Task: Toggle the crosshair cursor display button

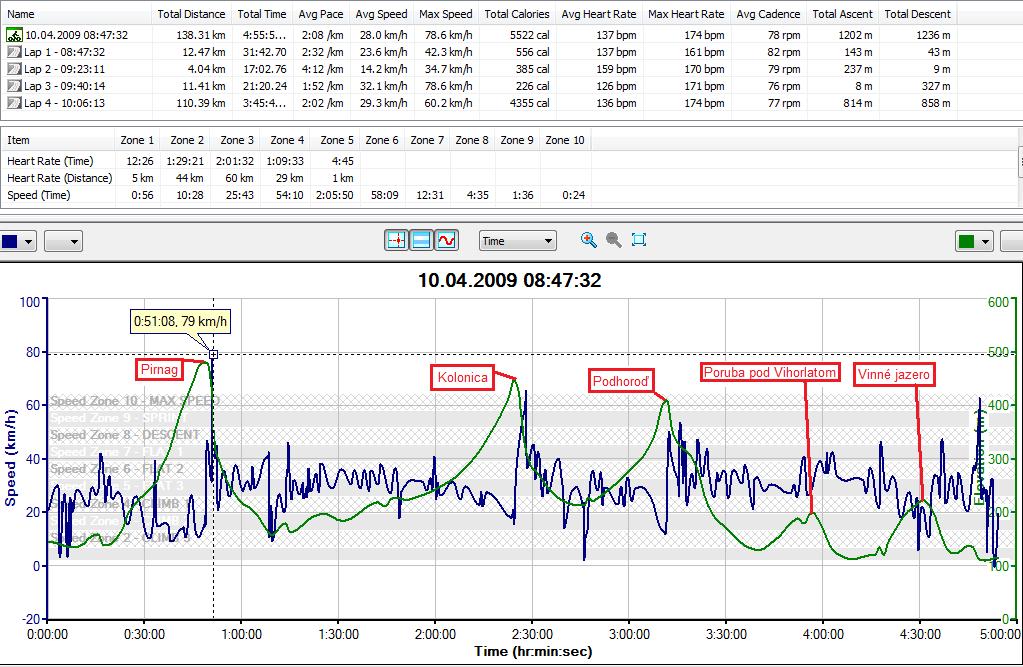Action: [x=397, y=241]
